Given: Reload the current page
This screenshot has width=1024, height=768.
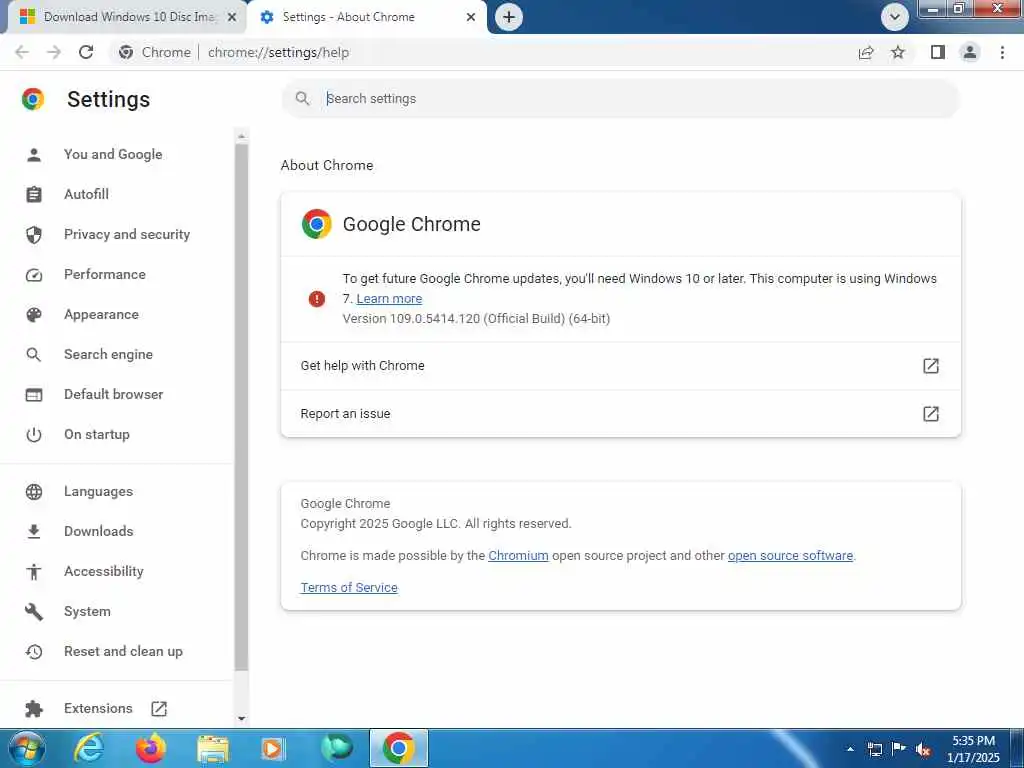Looking at the screenshot, I should (86, 52).
